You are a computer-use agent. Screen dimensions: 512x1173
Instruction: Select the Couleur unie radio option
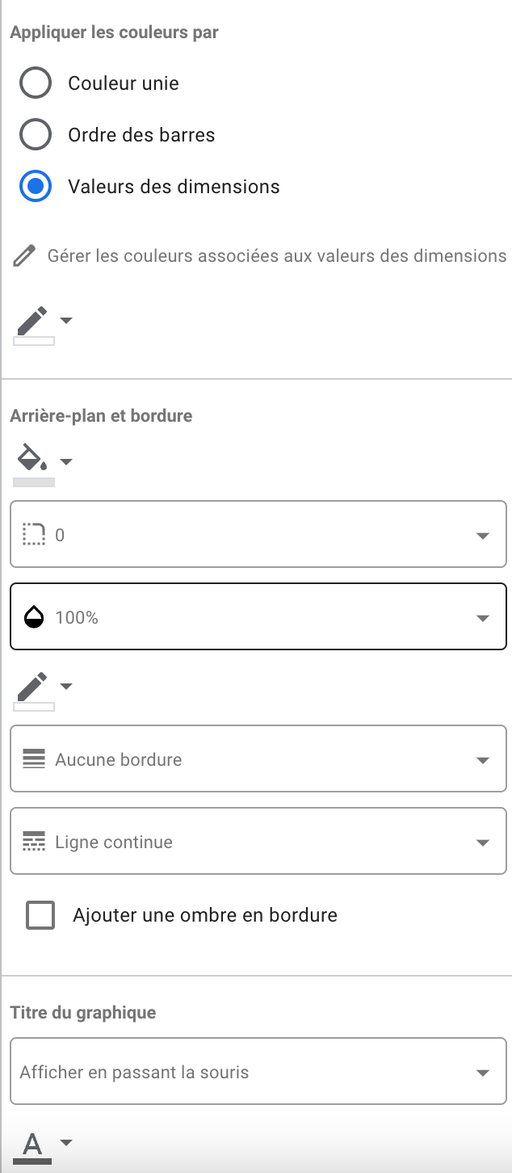click(x=35, y=82)
